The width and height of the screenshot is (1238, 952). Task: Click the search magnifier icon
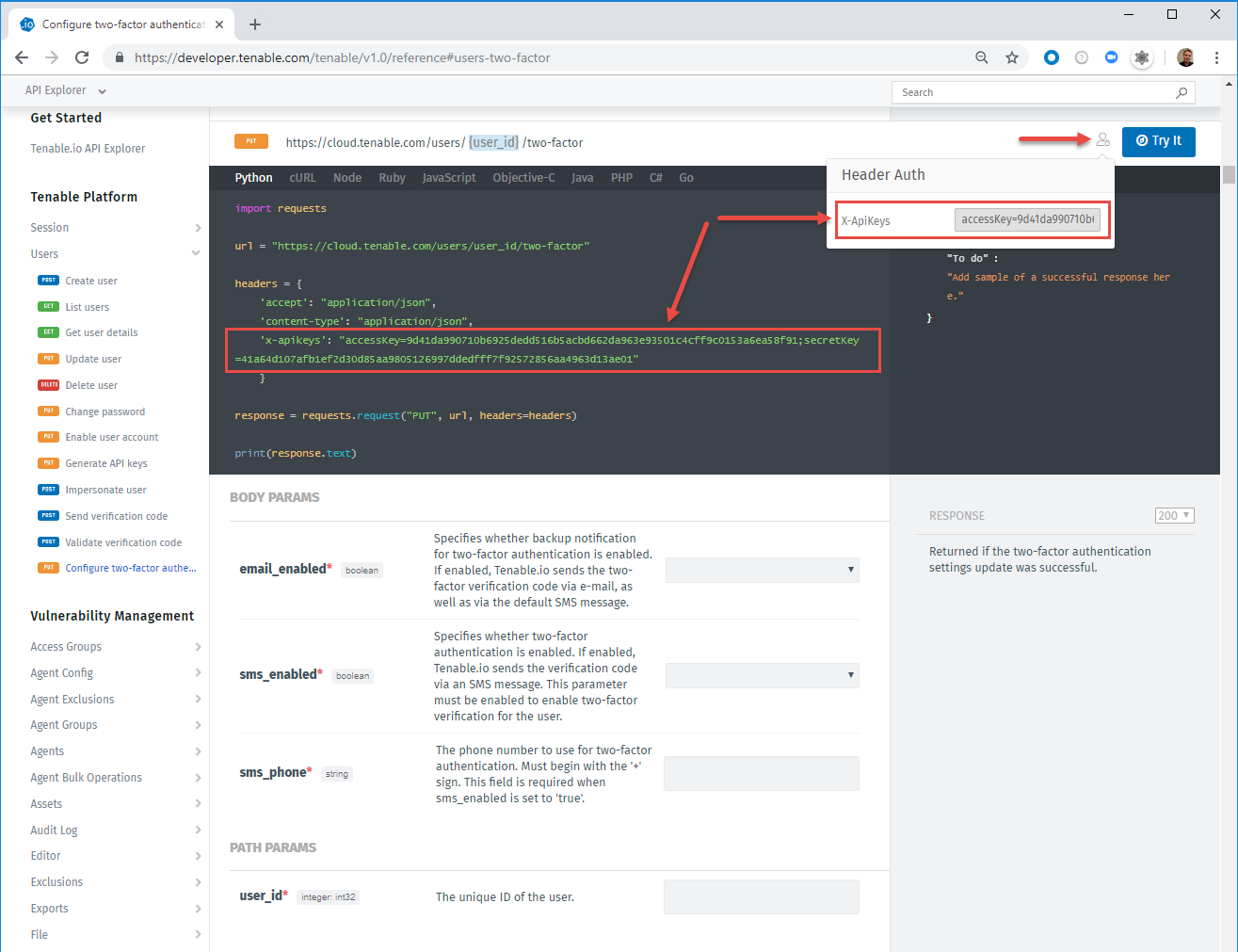(1182, 92)
